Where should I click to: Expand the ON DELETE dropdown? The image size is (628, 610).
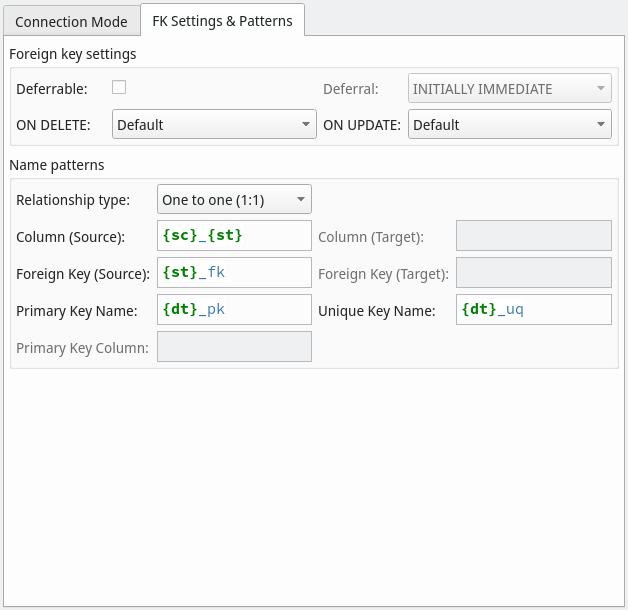214,125
